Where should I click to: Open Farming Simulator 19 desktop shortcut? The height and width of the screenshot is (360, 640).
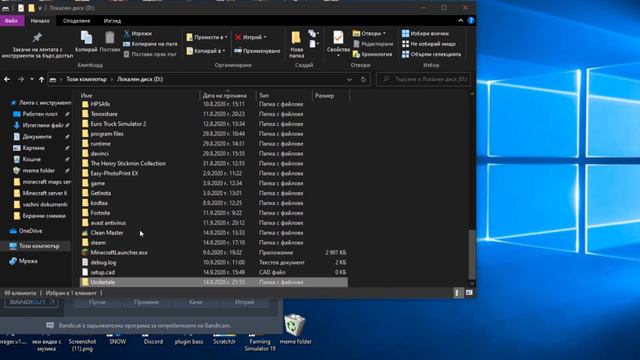coord(260,342)
